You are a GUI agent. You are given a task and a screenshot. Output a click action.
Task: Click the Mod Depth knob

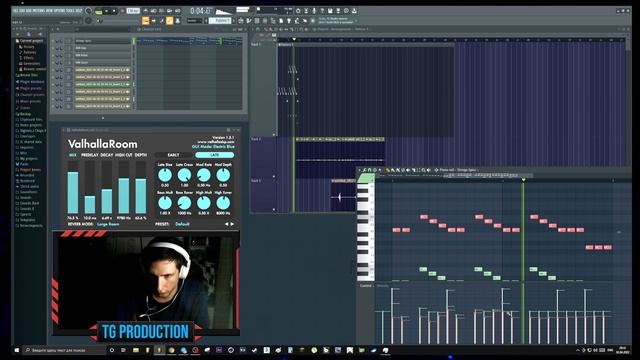223,175
